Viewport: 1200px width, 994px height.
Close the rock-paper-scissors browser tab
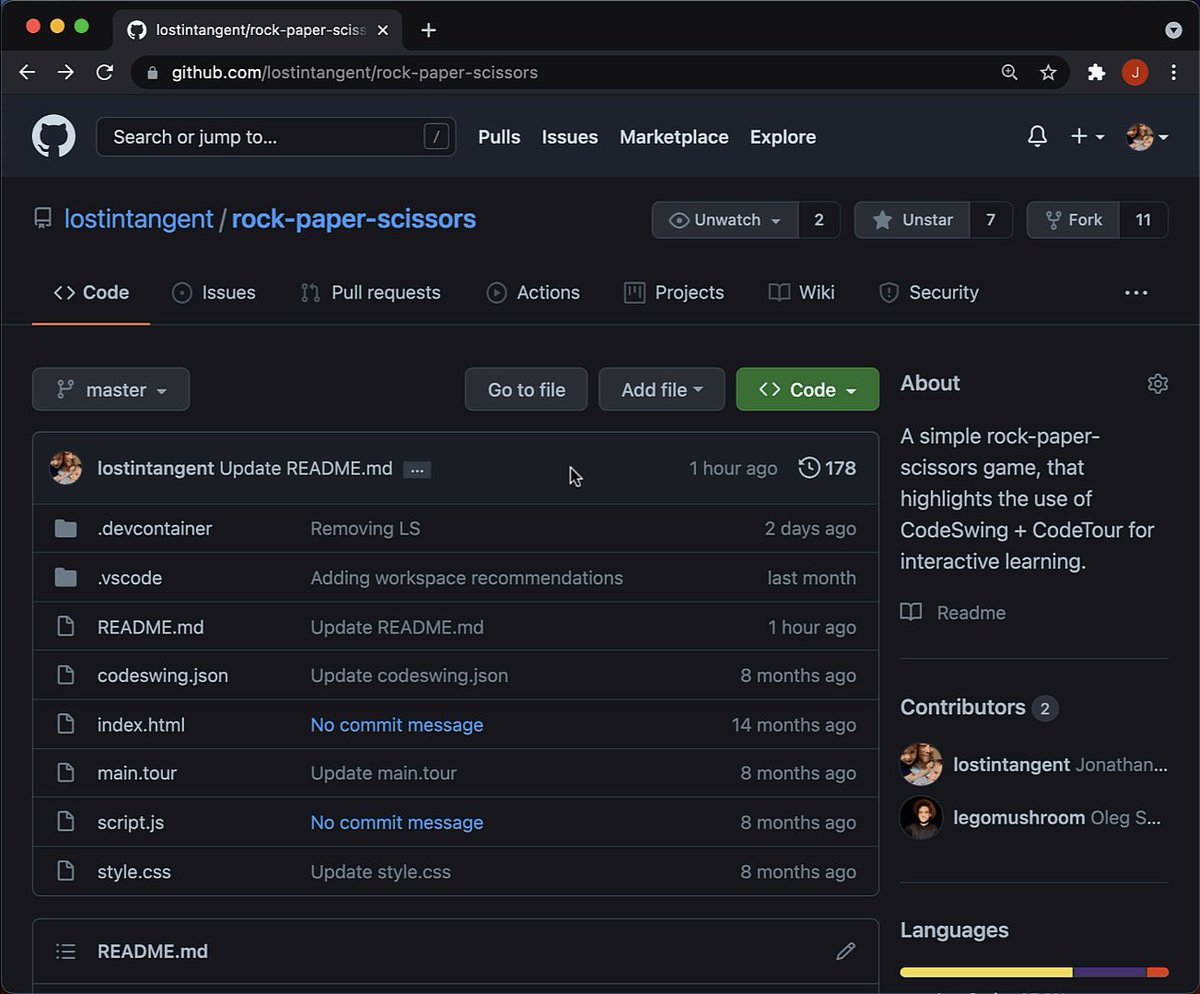click(x=383, y=30)
